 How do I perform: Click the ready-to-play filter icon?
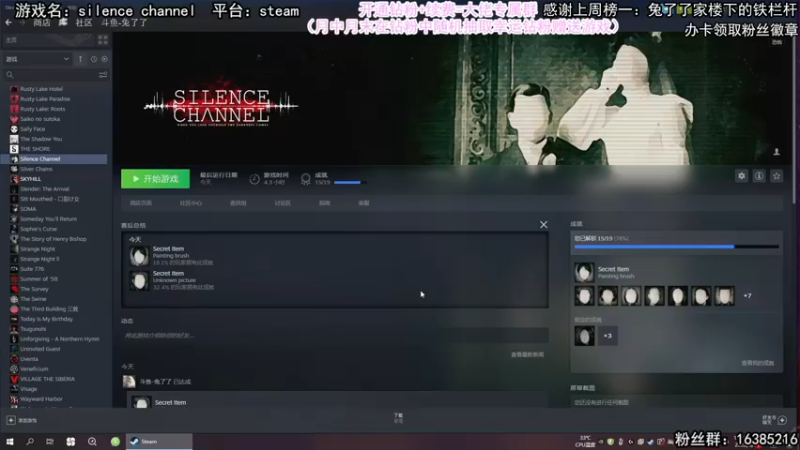pos(104,59)
